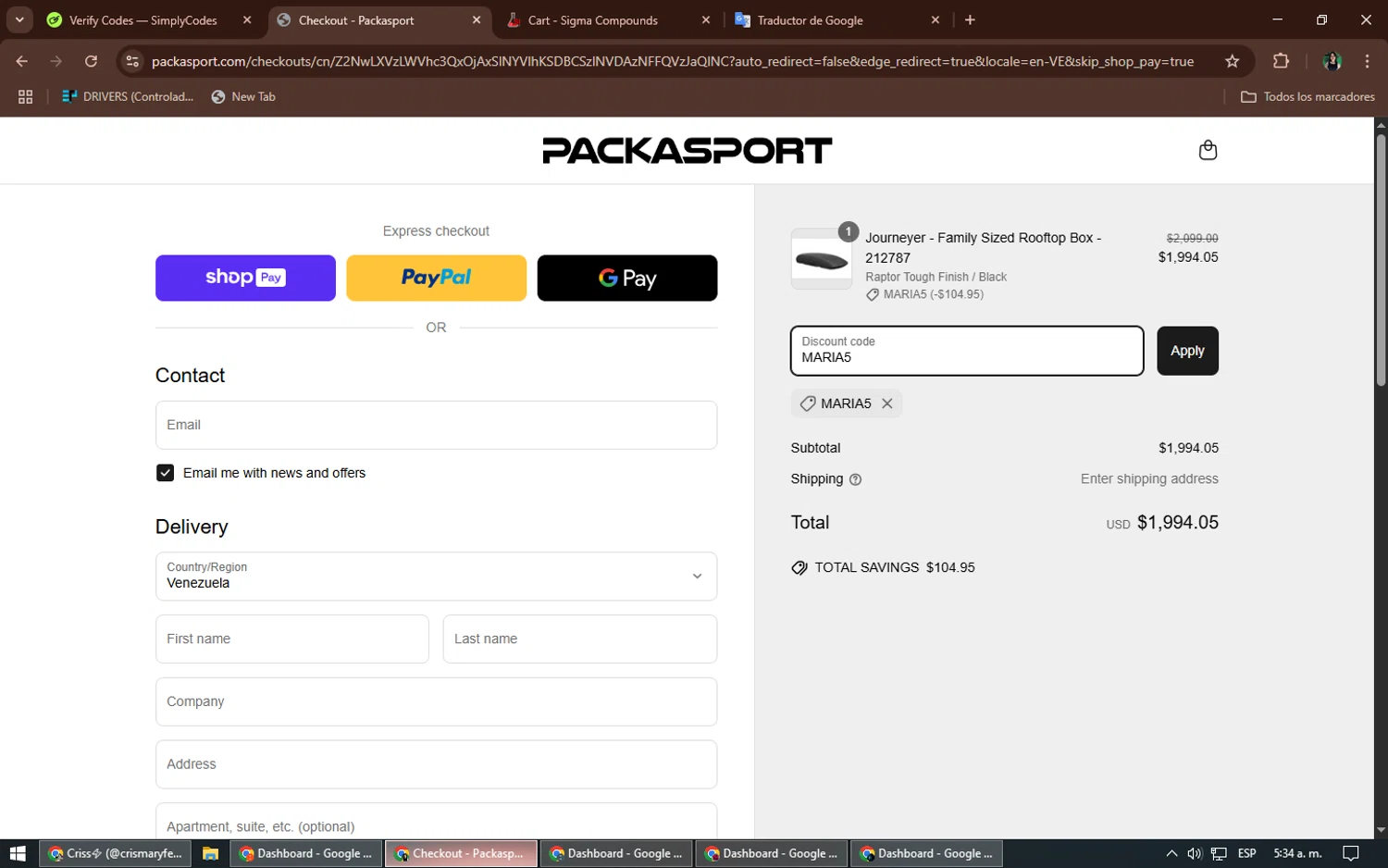Close the Cart - Sigma Compounds tab
This screenshot has width=1388, height=868.
click(706, 19)
